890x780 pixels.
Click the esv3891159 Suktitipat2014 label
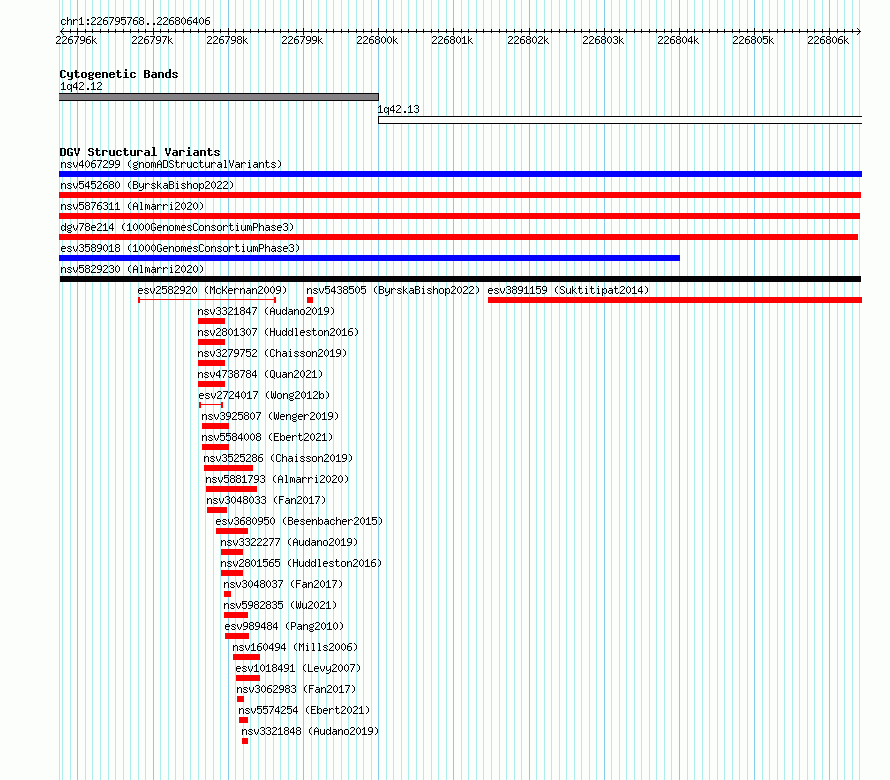point(568,290)
